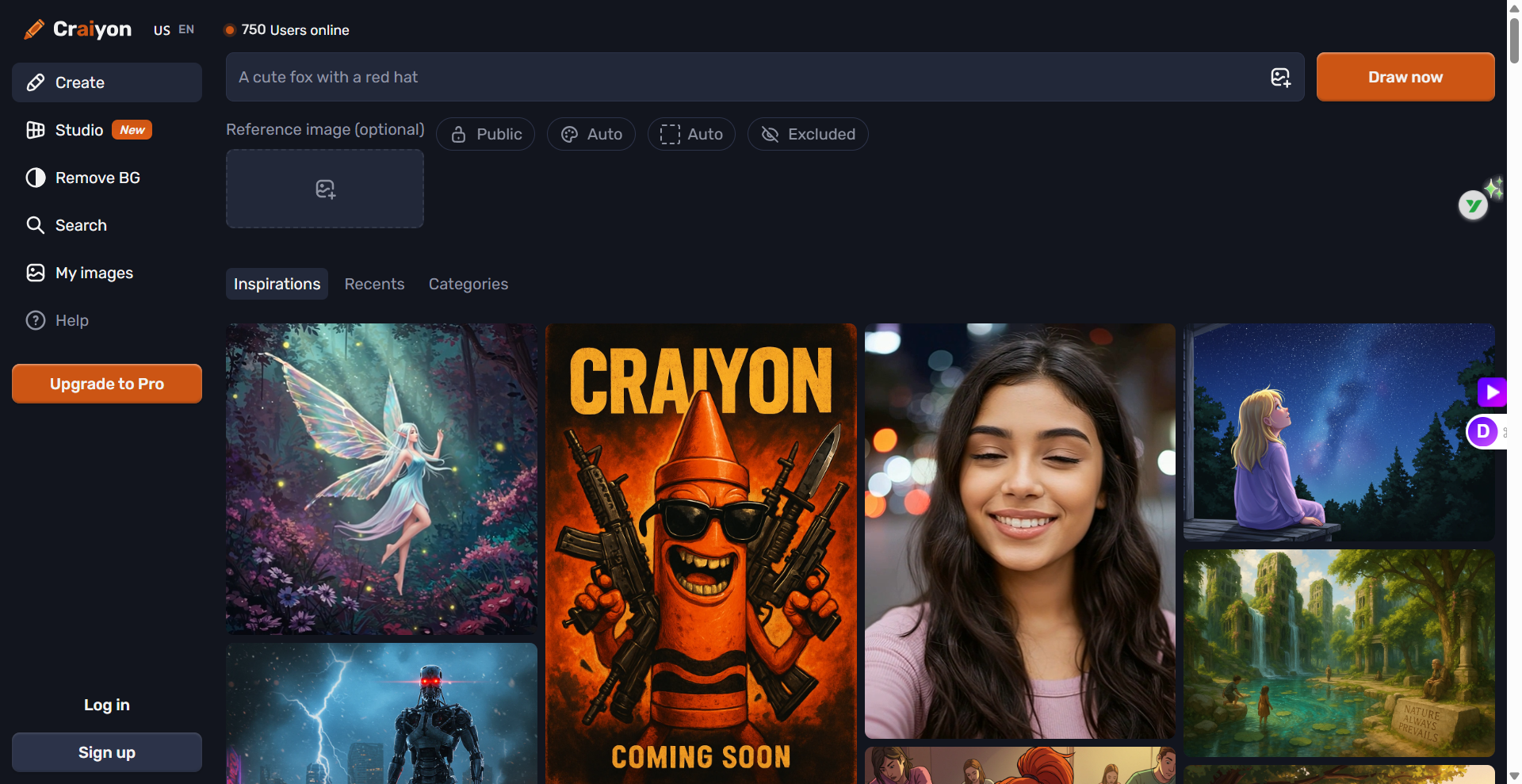Click the "Reference image (optional)" label
The height and width of the screenshot is (784, 1522).
coord(325,129)
